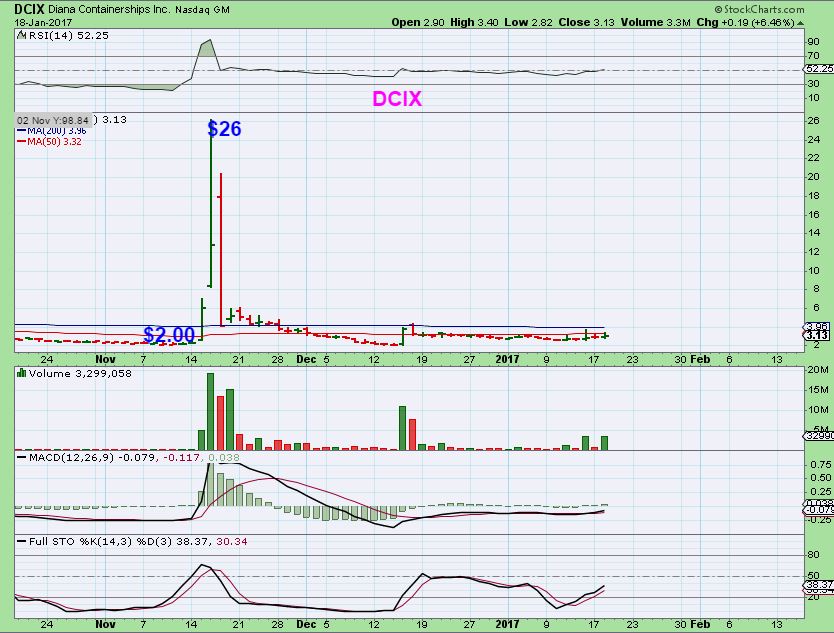Image resolution: width=834 pixels, height=633 pixels.
Task: Click the magenta DCIX annotation text
Action: point(397,98)
